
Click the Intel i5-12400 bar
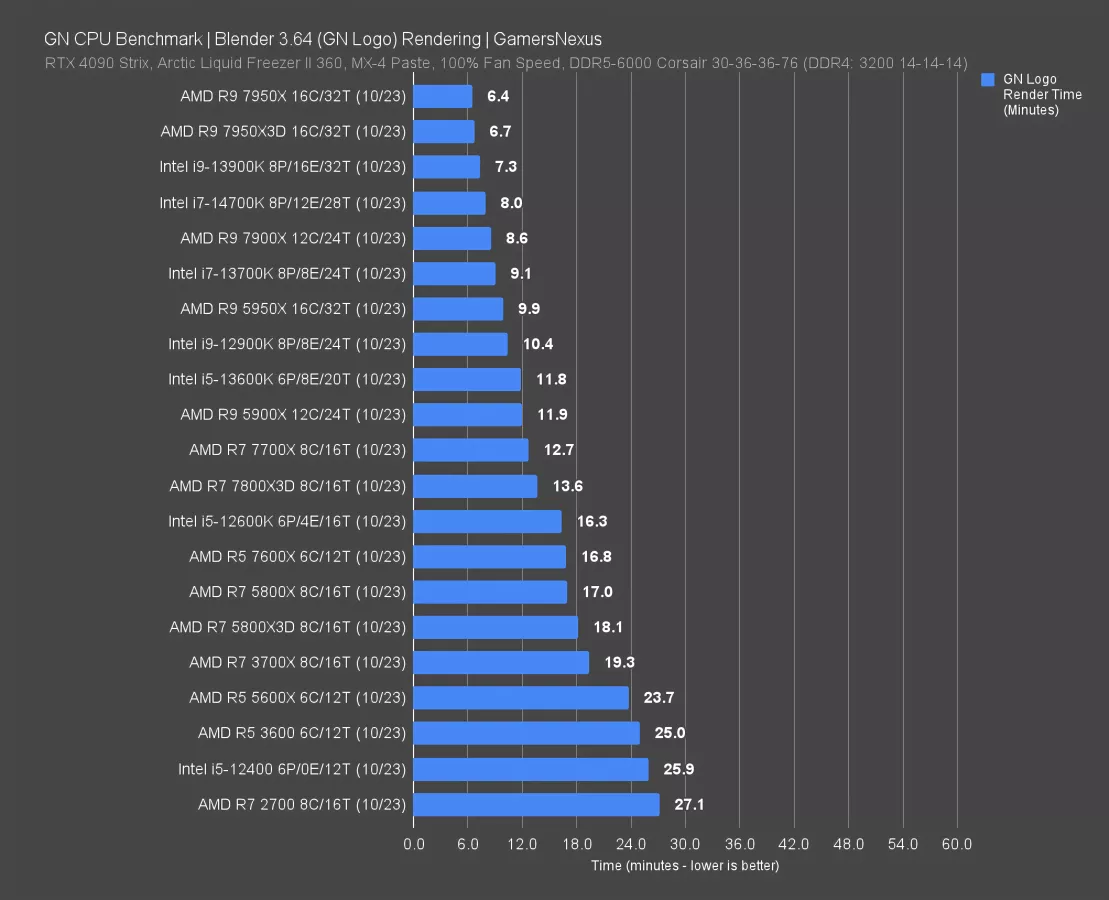(530, 769)
